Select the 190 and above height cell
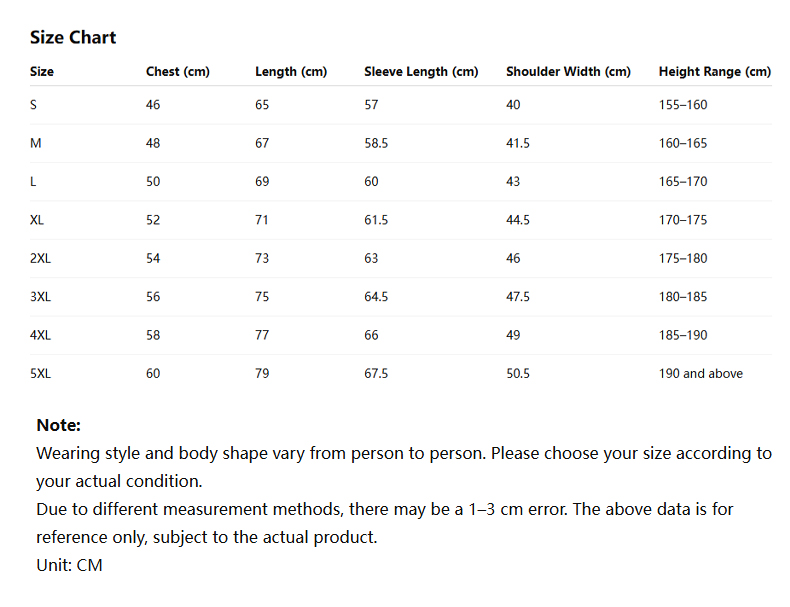Viewport: 790px width, 607px height. click(701, 373)
